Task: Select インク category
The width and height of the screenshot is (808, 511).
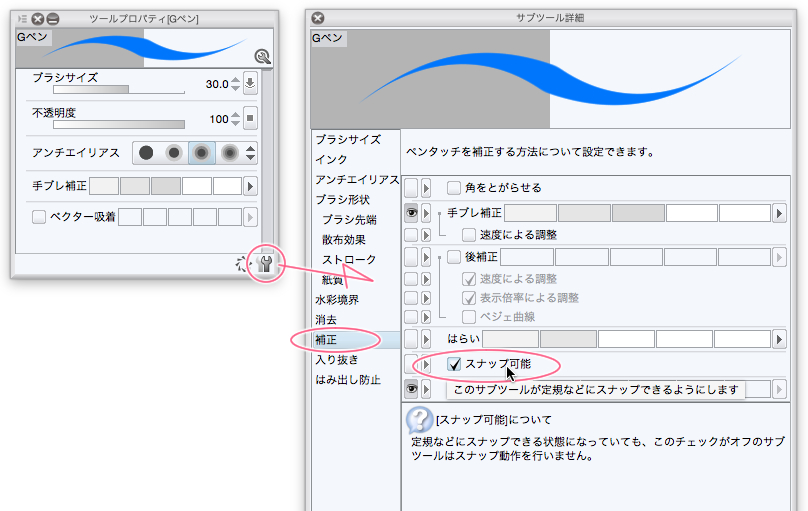Action: (331, 160)
